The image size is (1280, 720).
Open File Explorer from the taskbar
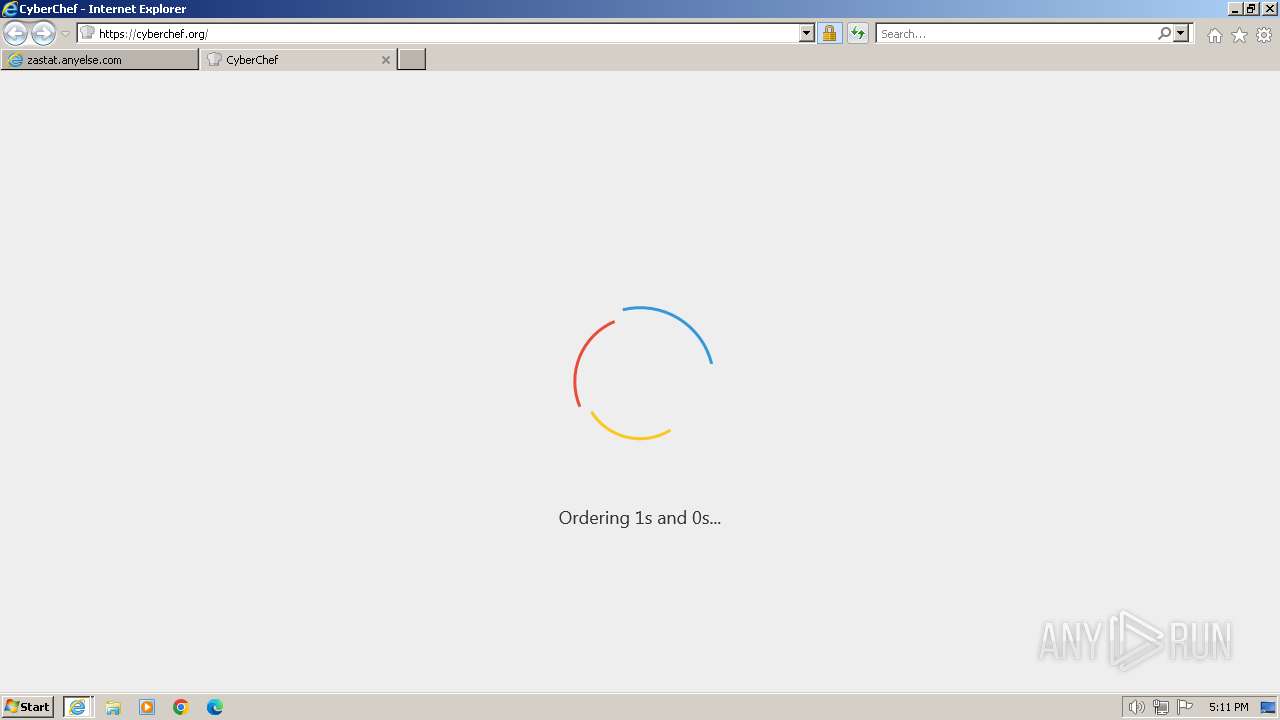[x=113, y=707]
